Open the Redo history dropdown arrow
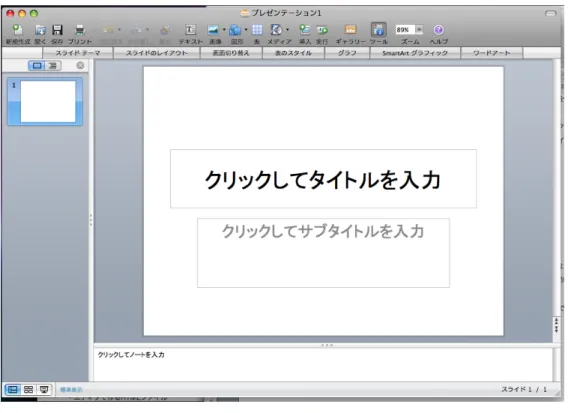The width and height of the screenshot is (568, 413). click(147, 30)
